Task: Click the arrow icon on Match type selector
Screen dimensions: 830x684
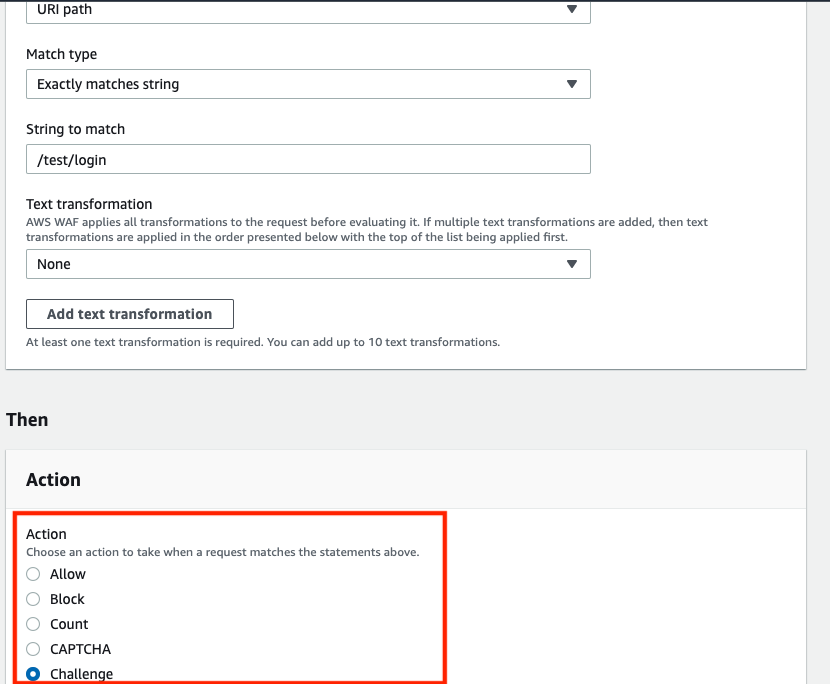Action: [571, 84]
